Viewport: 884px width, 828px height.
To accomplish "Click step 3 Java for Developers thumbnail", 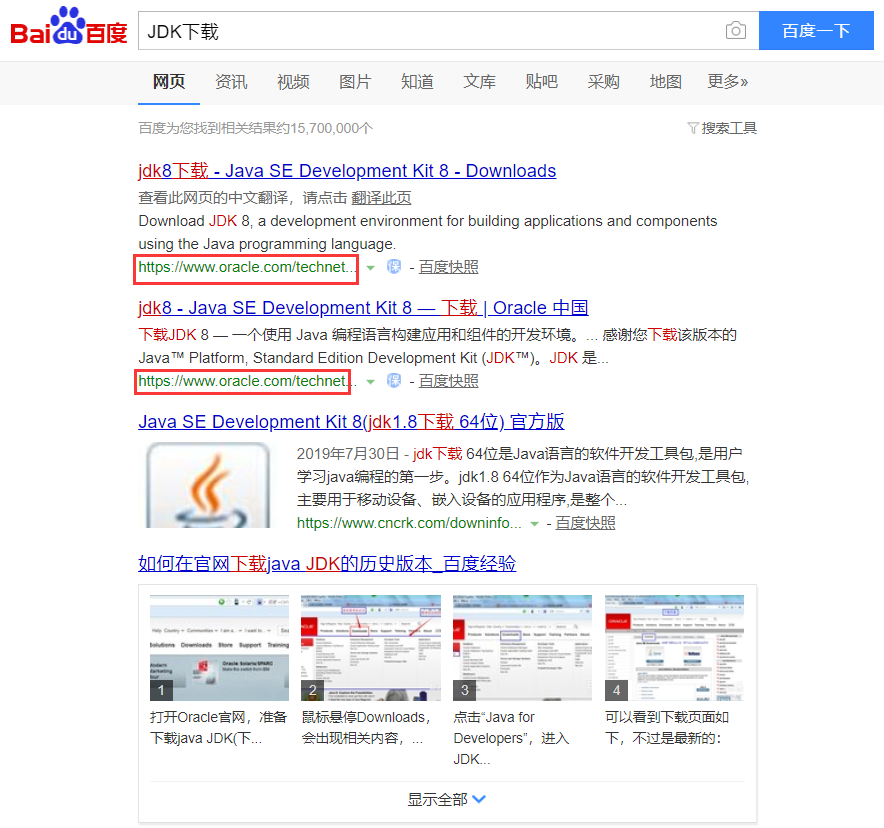I will tap(523, 648).
